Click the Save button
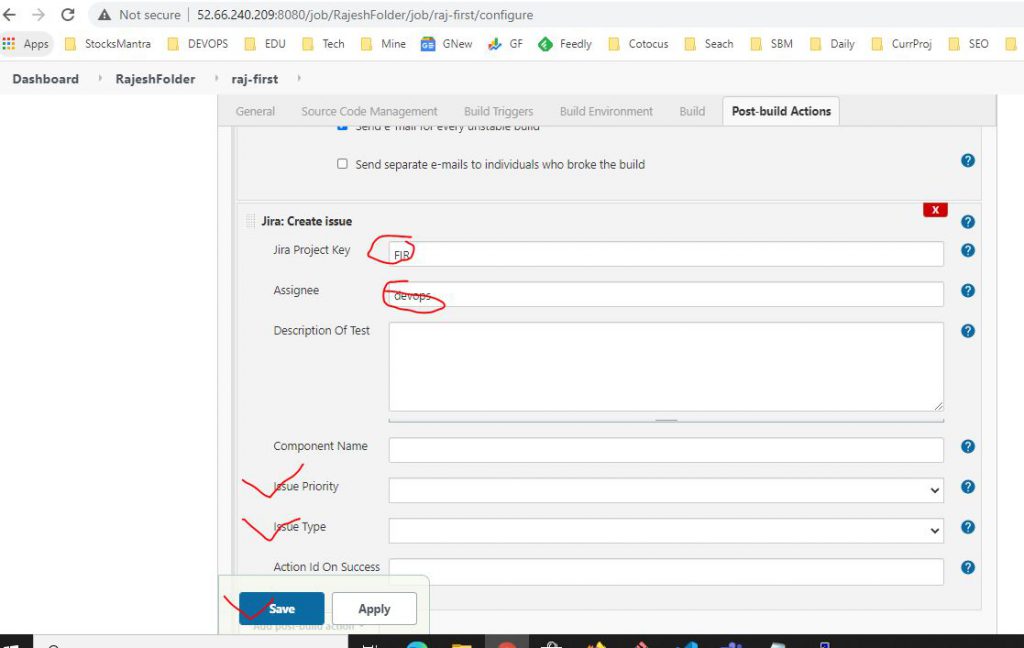The width and height of the screenshot is (1024, 648). [282, 609]
